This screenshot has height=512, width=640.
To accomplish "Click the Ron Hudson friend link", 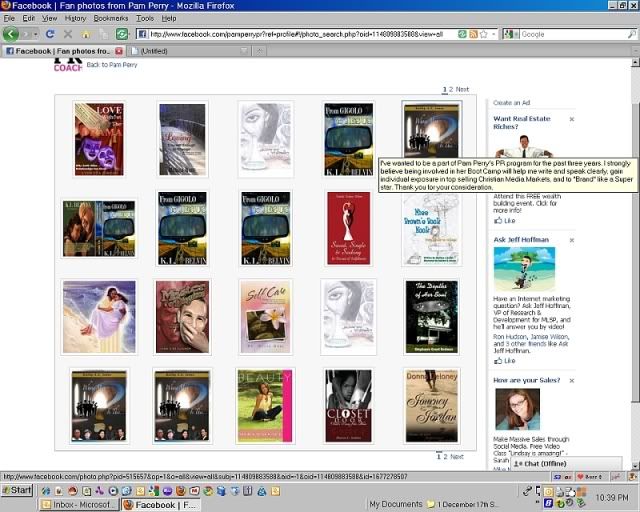I will coord(510,337).
